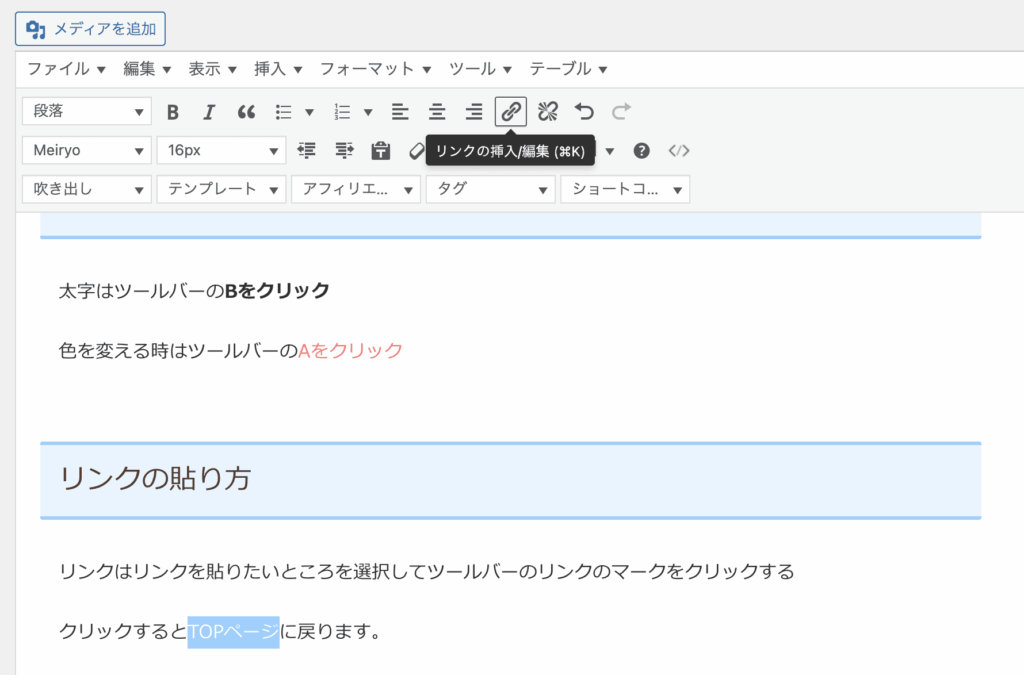
Task: Click the increase indent icon
Action: [x=343, y=150]
